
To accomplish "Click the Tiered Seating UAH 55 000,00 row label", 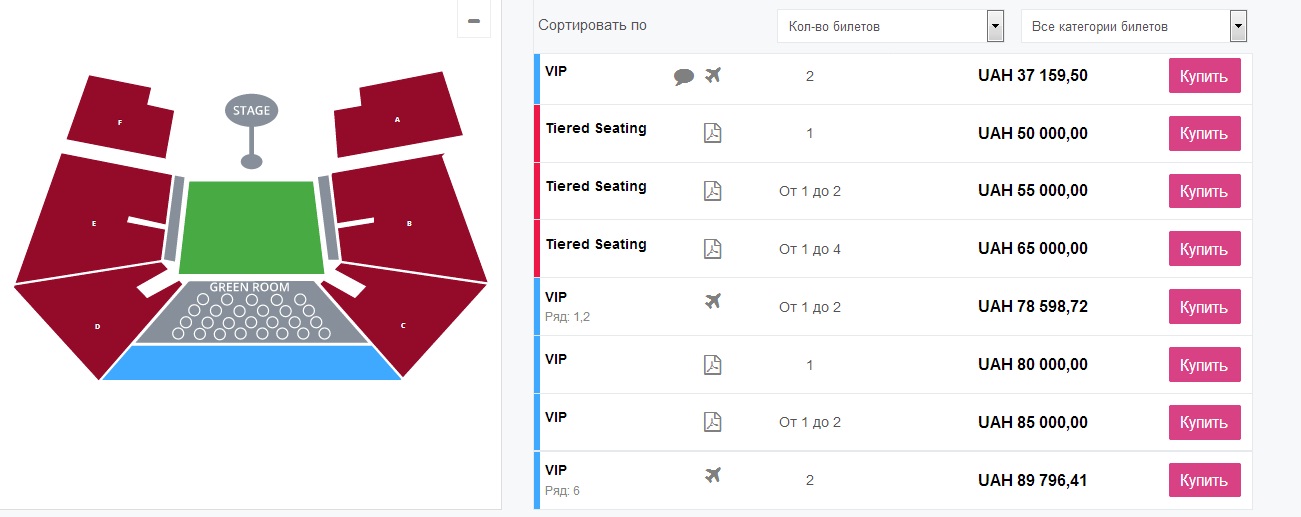I will 596,186.
